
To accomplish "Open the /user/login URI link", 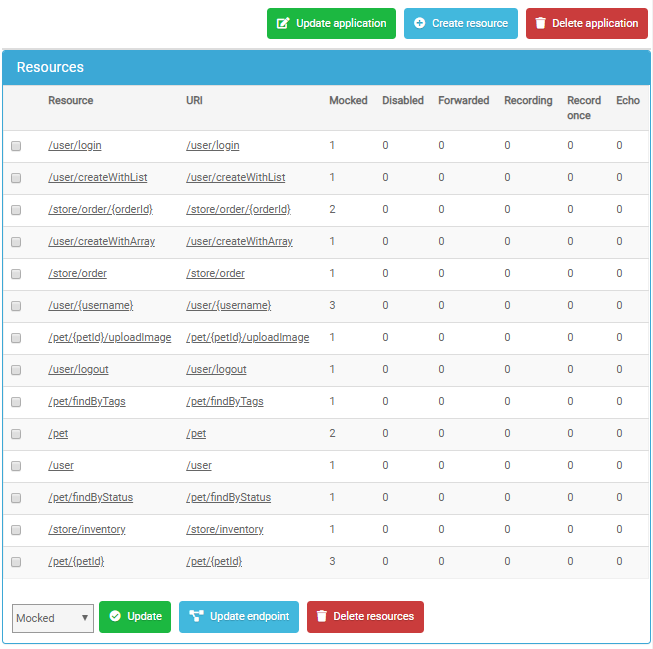I will coord(213,145).
